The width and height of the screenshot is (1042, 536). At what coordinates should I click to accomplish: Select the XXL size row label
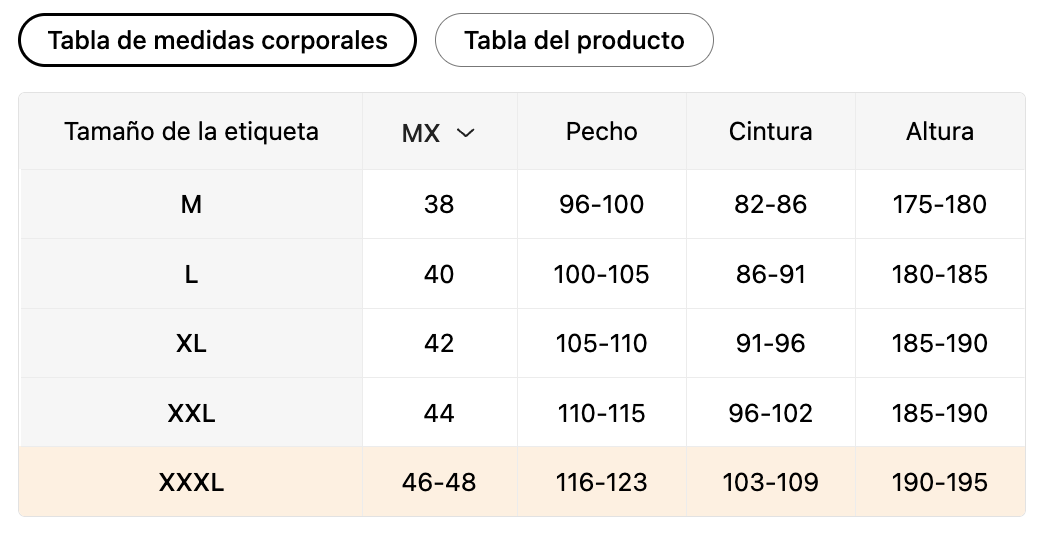(191, 413)
